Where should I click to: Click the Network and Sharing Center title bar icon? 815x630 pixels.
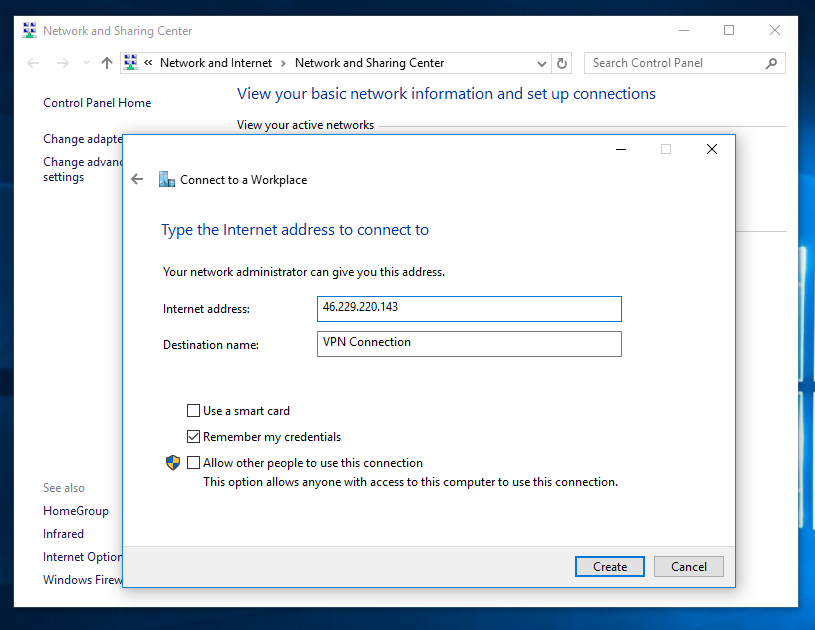click(x=30, y=31)
